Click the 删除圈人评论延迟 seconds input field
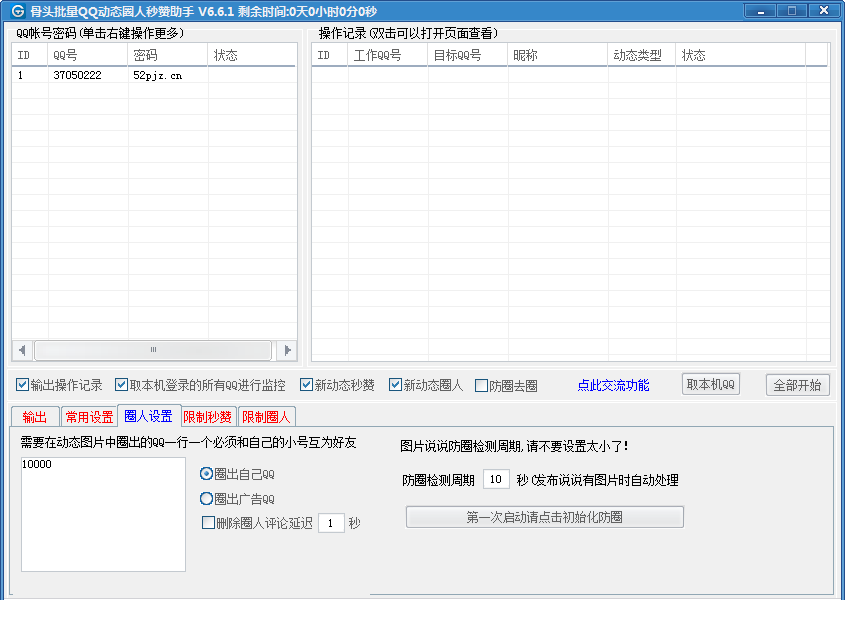 pyautogui.click(x=331, y=523)
